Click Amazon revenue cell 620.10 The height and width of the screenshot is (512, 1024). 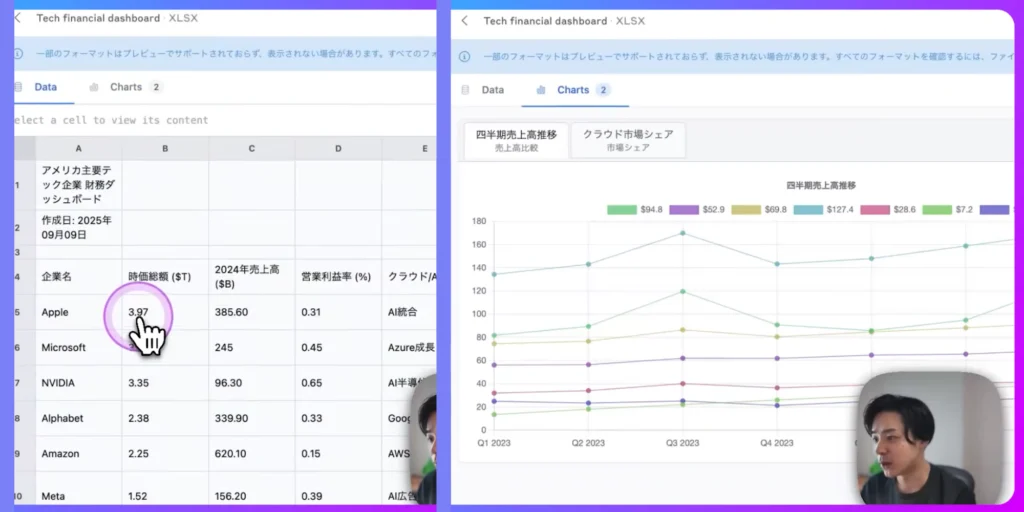coord(251,453)
